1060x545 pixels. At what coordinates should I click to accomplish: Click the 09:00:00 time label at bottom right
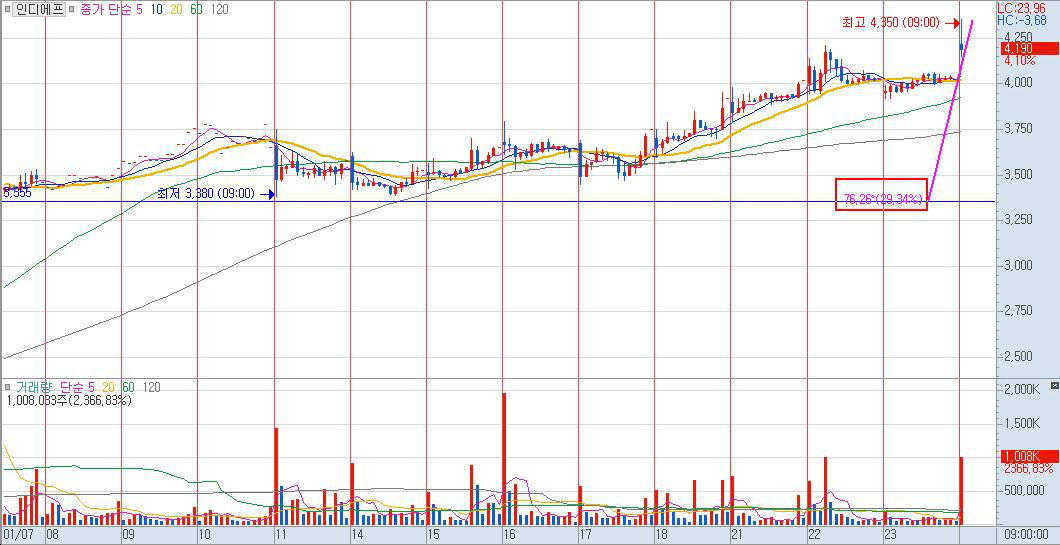(1028, 535)
